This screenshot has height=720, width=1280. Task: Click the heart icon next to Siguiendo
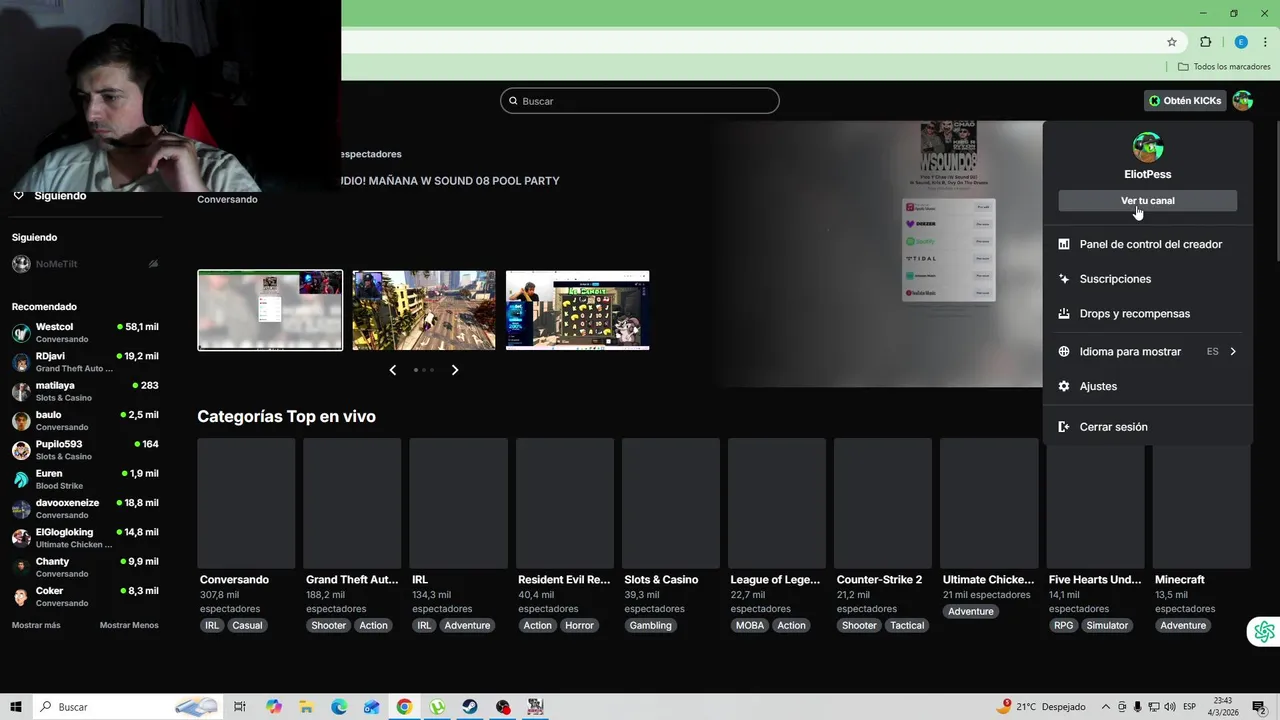18,196
